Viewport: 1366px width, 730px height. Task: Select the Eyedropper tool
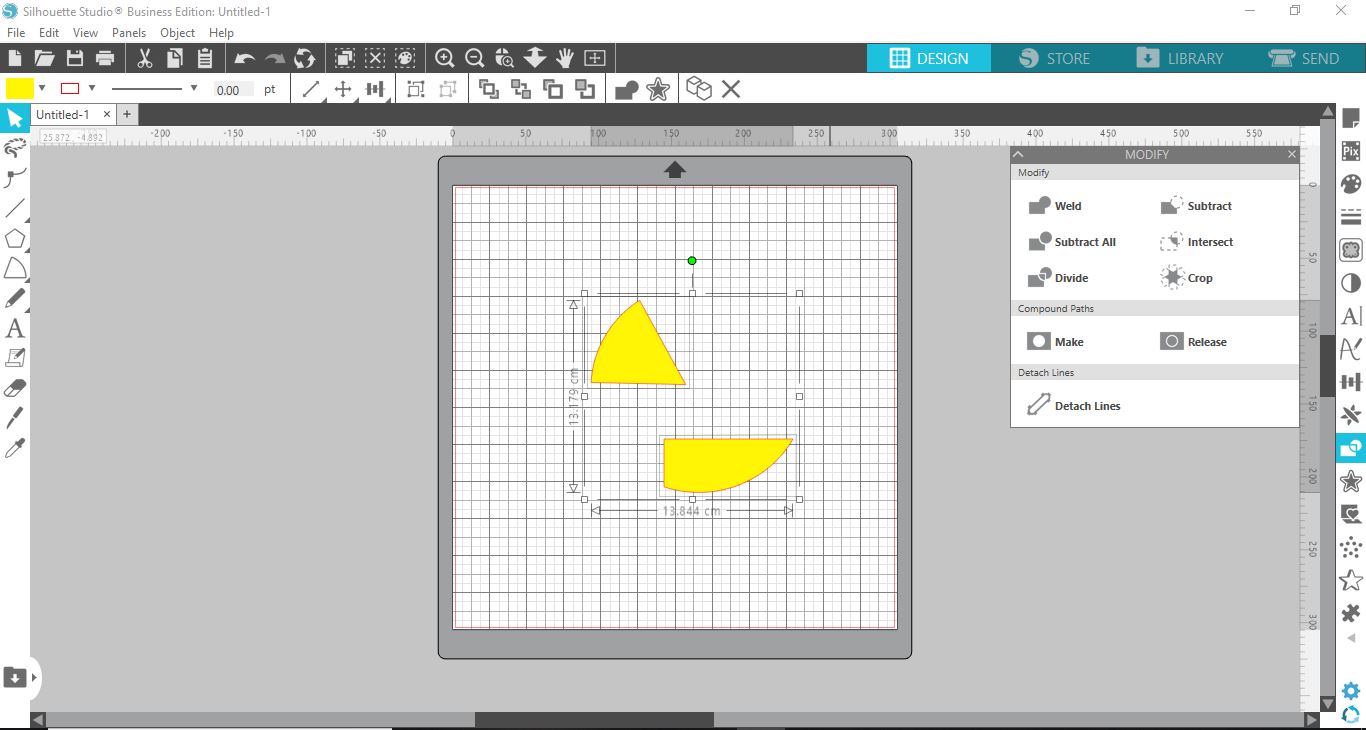[x=15, y=447]
